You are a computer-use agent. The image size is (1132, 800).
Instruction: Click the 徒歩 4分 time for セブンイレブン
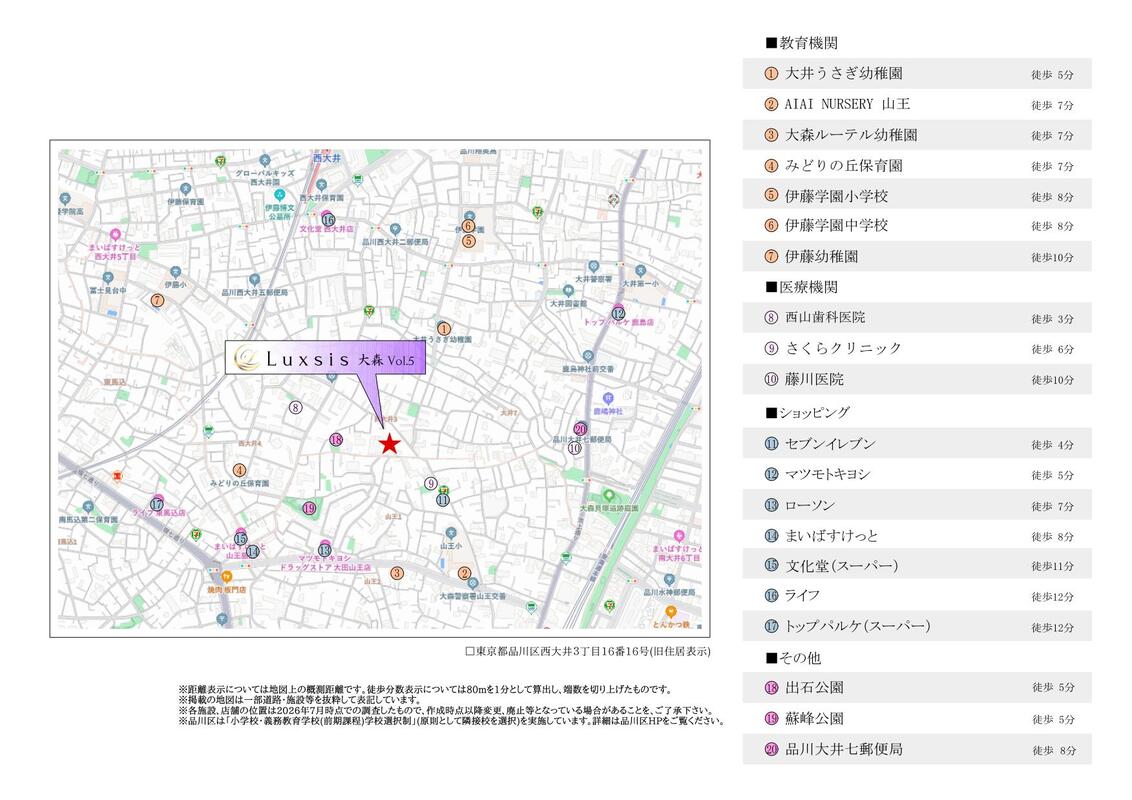1053,445
